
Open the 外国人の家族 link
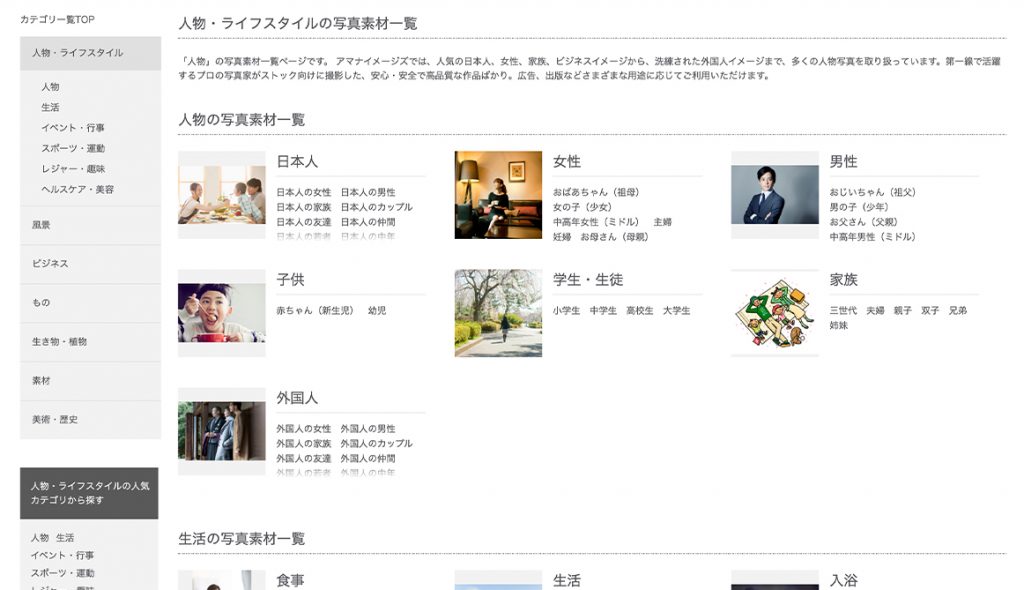pyautogui.click(x=304, y=444)
